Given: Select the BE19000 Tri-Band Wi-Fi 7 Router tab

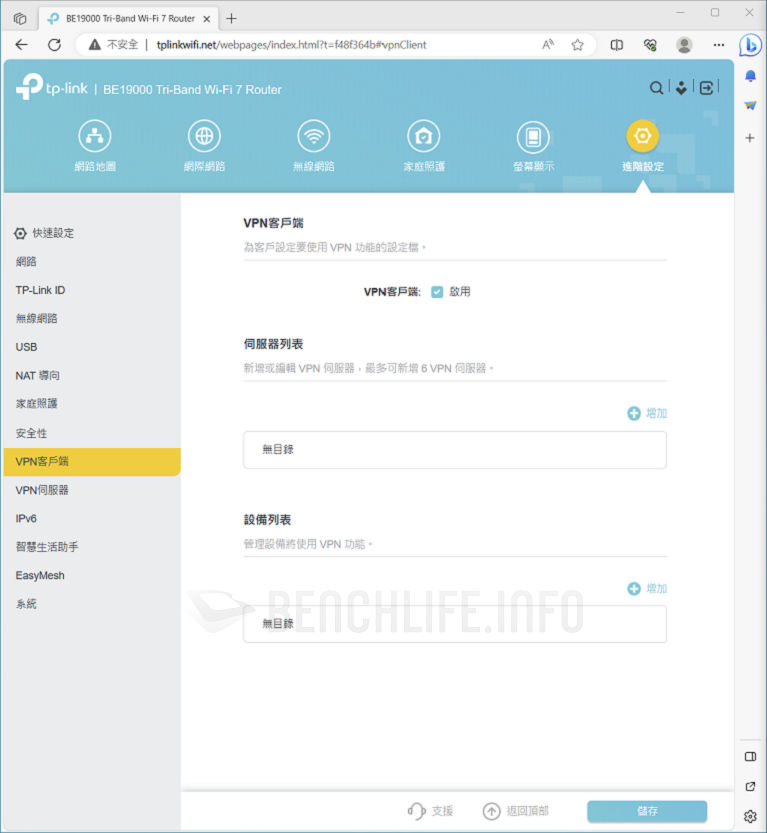Looking at the screenshot, I should pyautogui.click(x=129, y=19).
